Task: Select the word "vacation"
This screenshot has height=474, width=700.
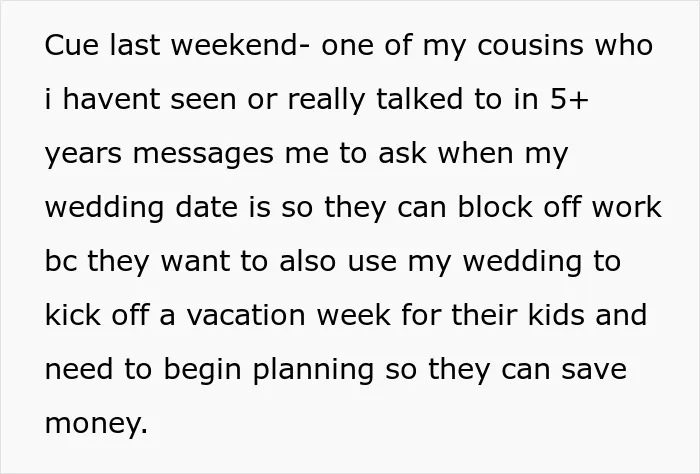Action: 246,315
